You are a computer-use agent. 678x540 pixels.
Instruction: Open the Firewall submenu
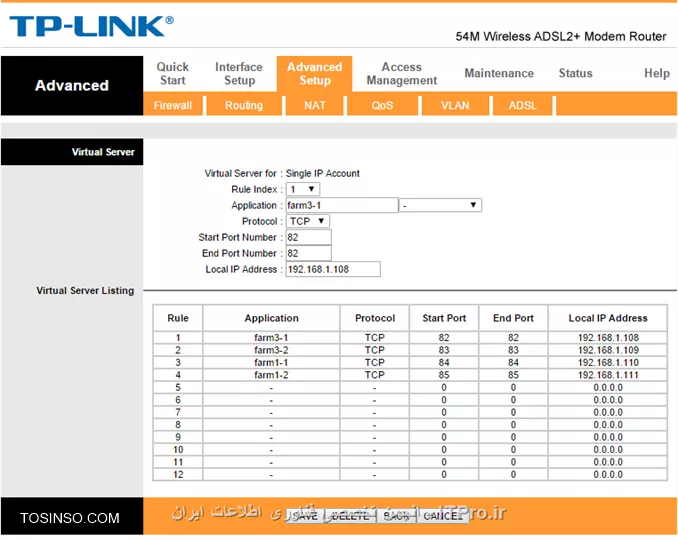(173, 105)
